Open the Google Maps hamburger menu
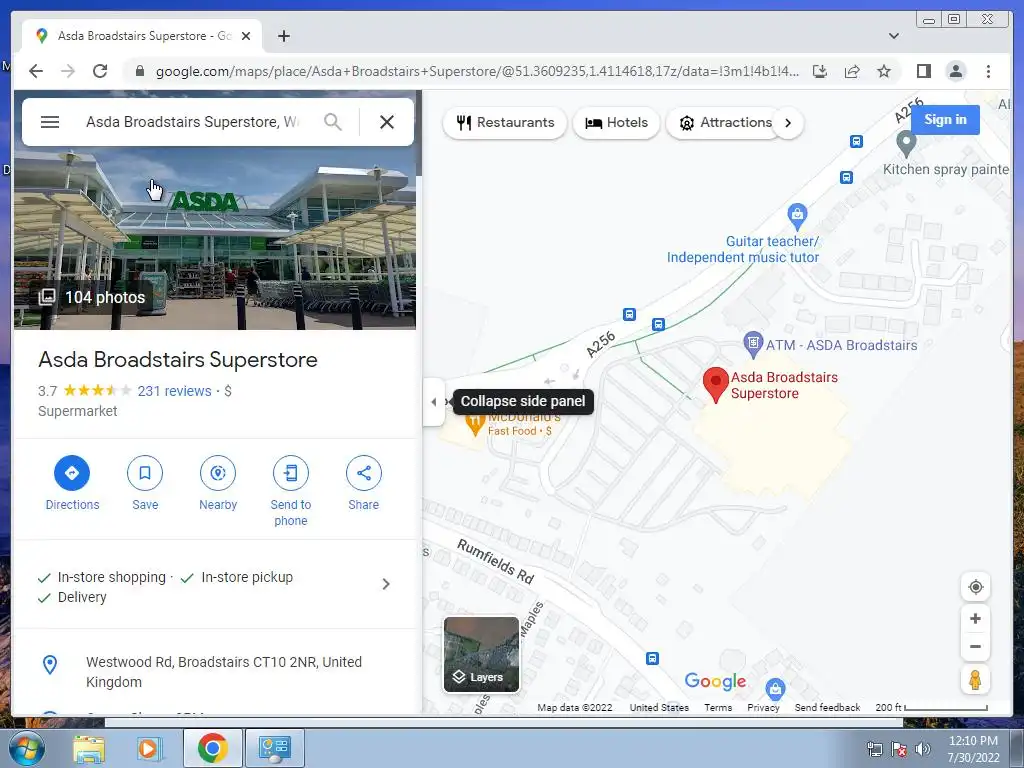 pos(50,122)
